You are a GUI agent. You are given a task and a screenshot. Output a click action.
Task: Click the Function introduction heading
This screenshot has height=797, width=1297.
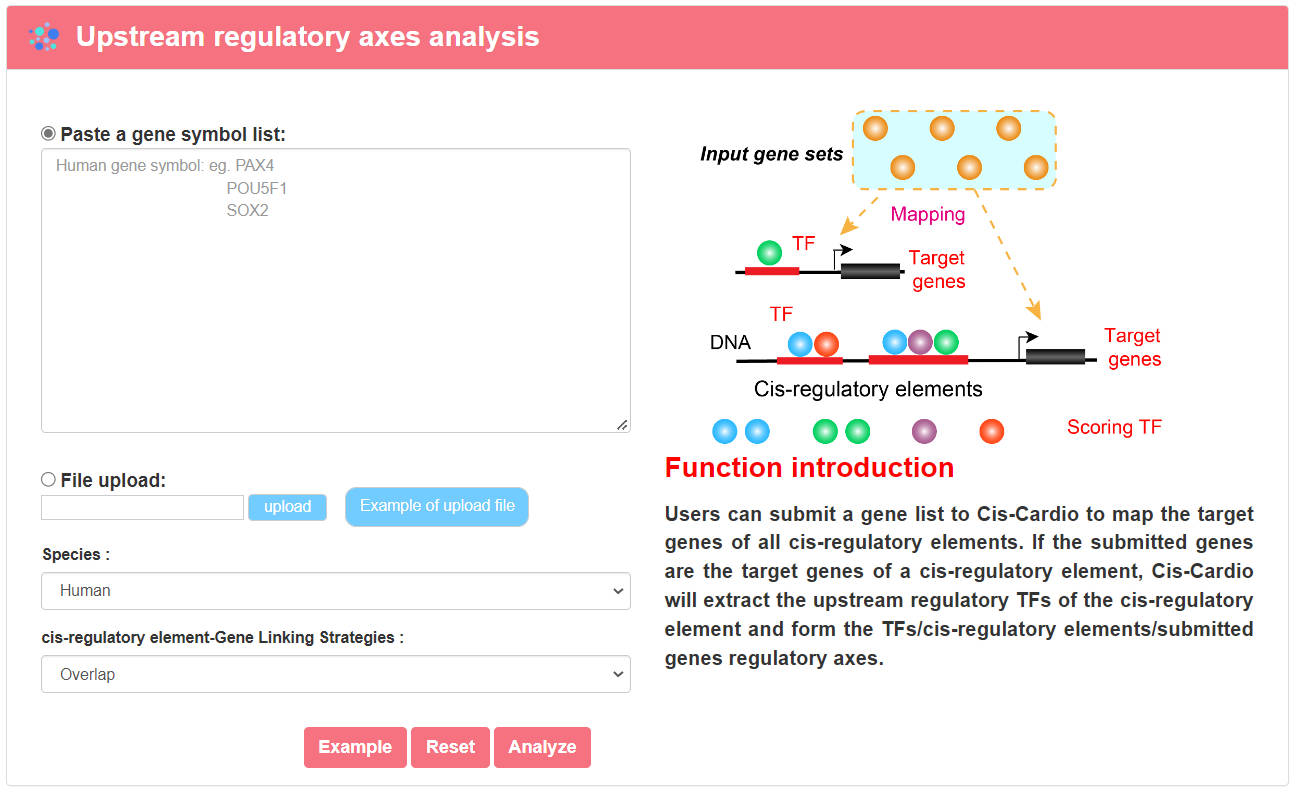809,467
